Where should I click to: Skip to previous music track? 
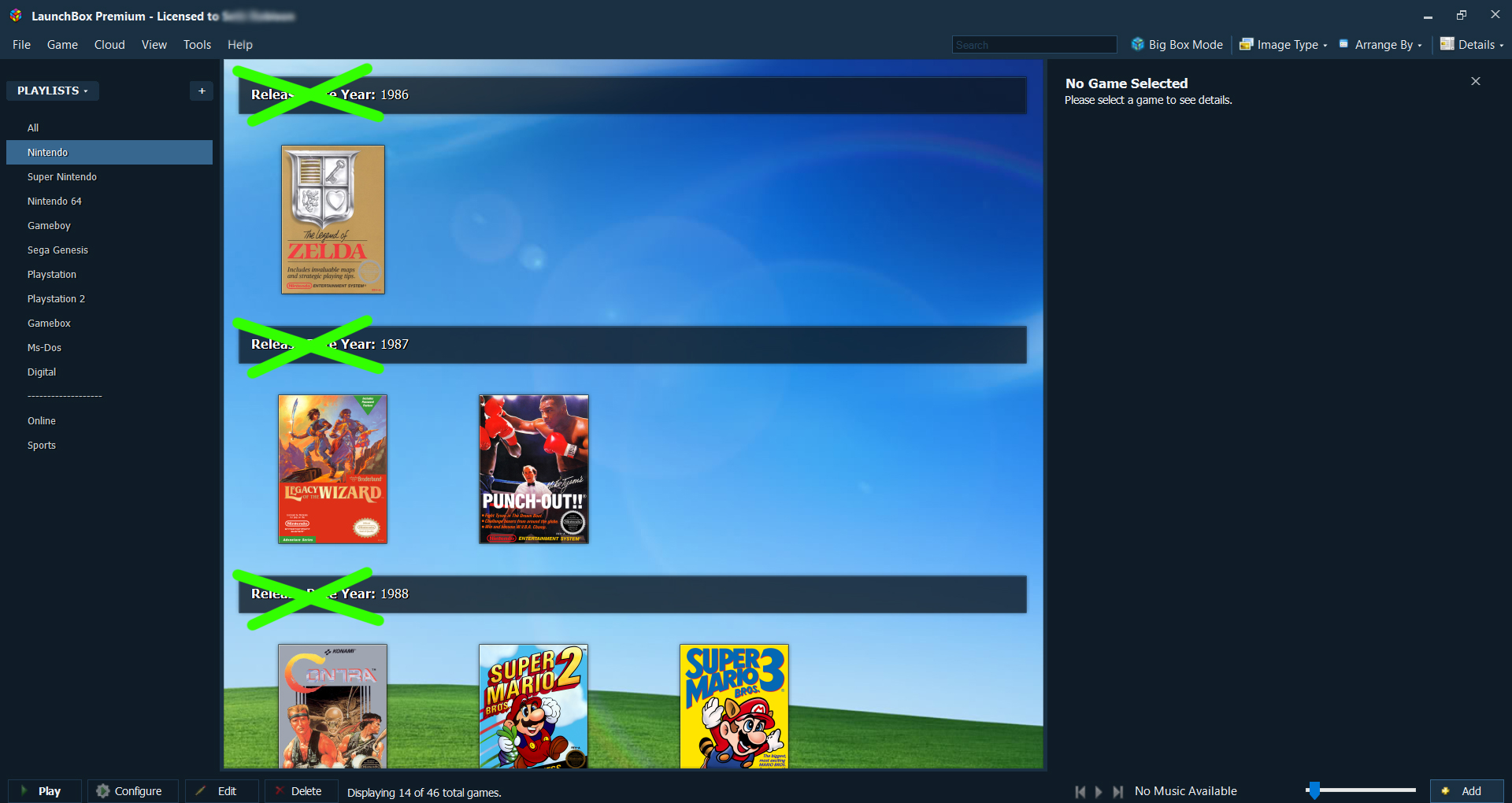click(x=1080, y=791)
